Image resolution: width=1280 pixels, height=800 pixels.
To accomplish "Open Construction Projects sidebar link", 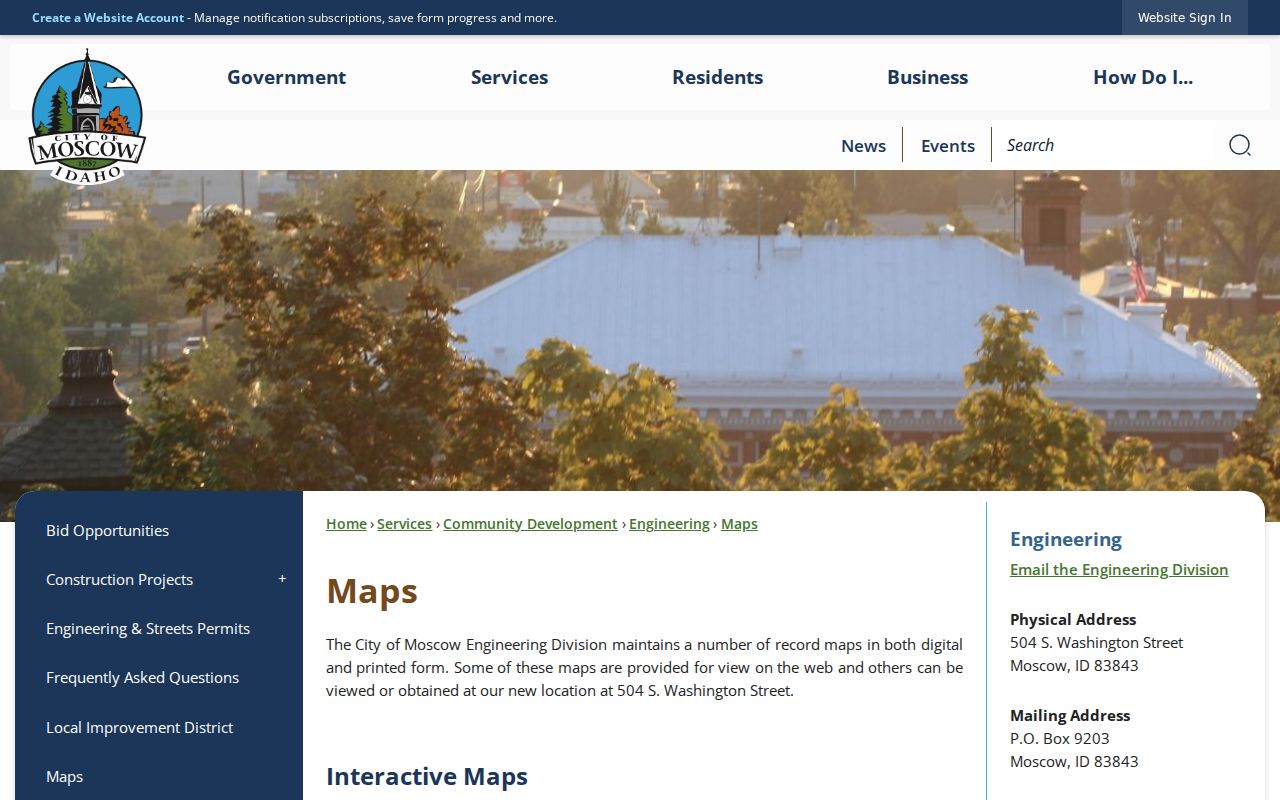I will click(119, 579).
